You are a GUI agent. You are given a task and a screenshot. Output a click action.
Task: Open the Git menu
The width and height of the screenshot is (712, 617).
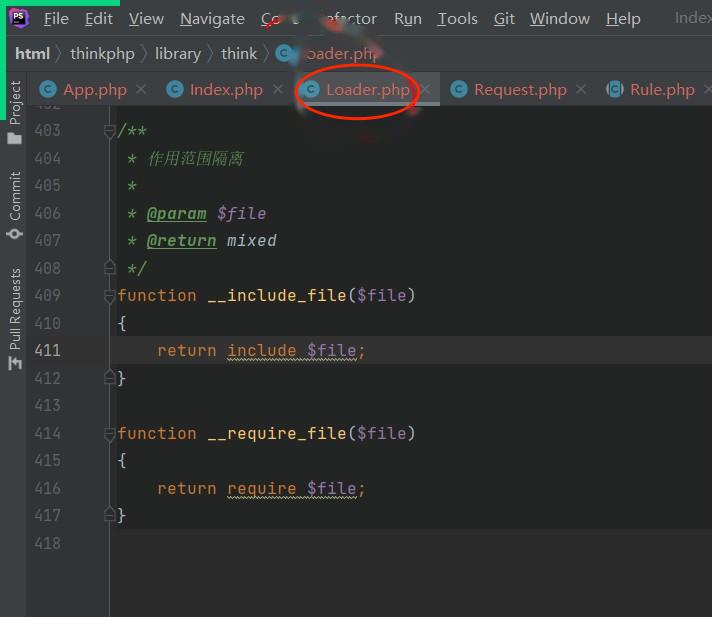click(504, 19)
